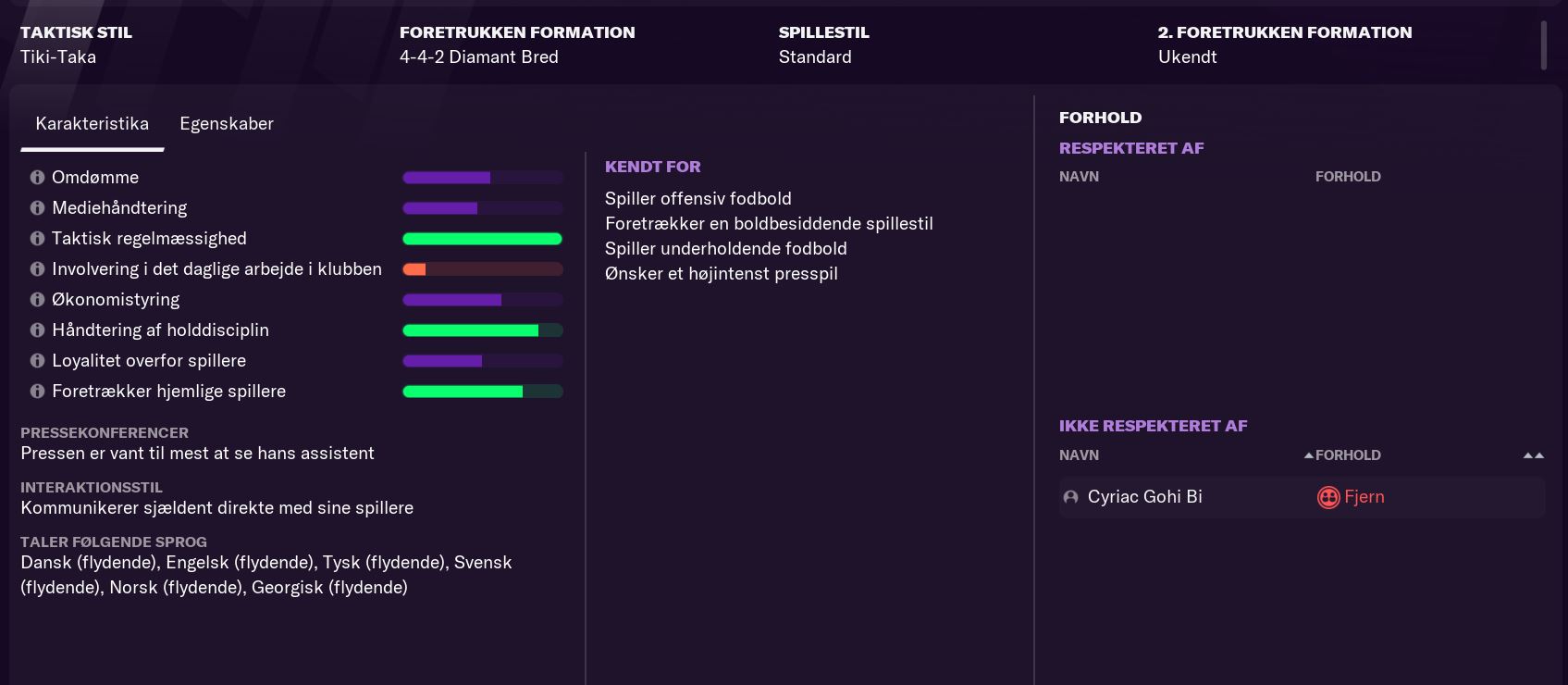Click info icon for Loyalitet overfor spillere
This screenshot has width=1568, height=685.
tap(37, 360)
